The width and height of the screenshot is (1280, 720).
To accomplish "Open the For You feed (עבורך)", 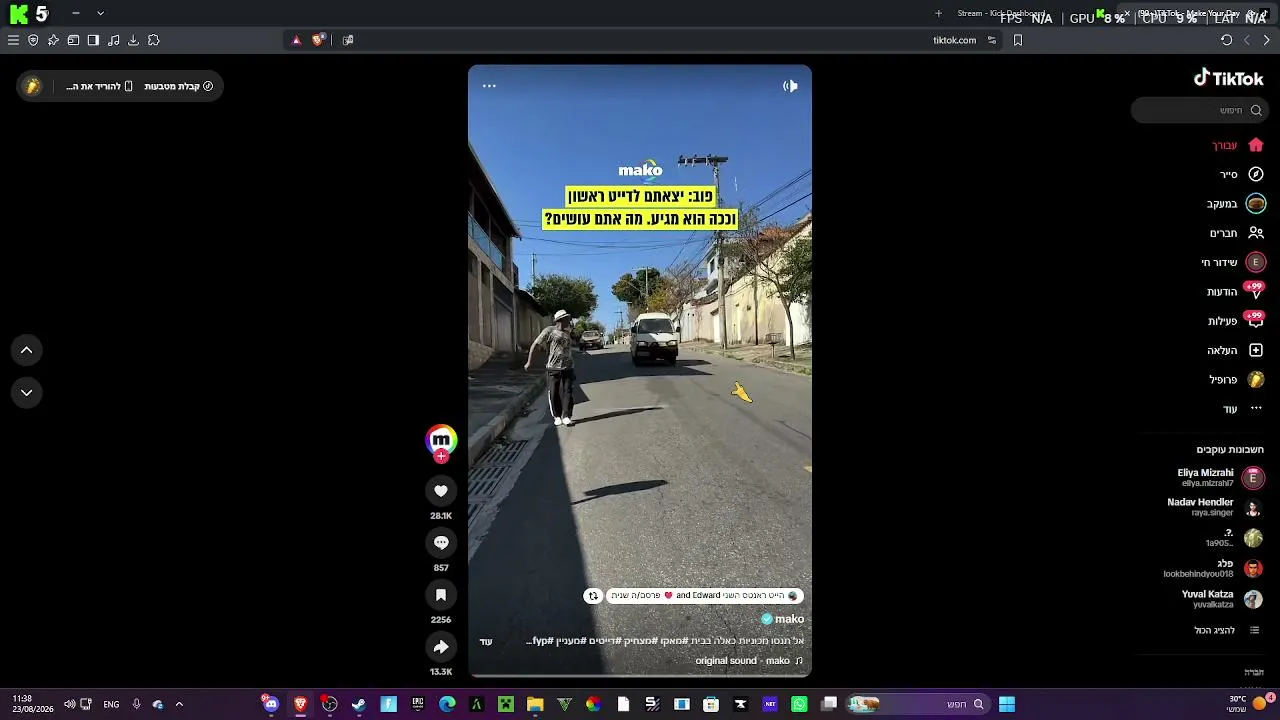I will click(1237, 145).
